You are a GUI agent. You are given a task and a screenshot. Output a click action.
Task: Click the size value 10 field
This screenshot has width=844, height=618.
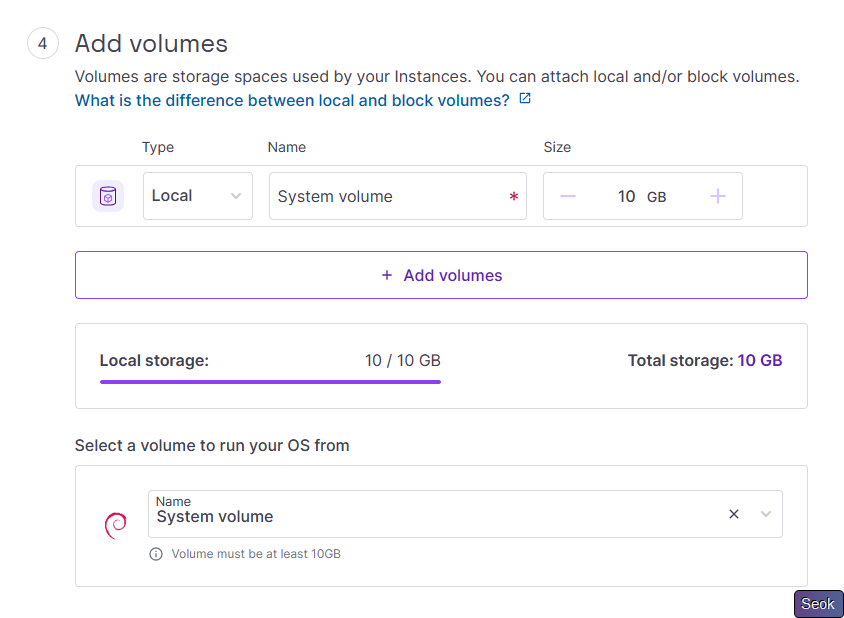627,196
